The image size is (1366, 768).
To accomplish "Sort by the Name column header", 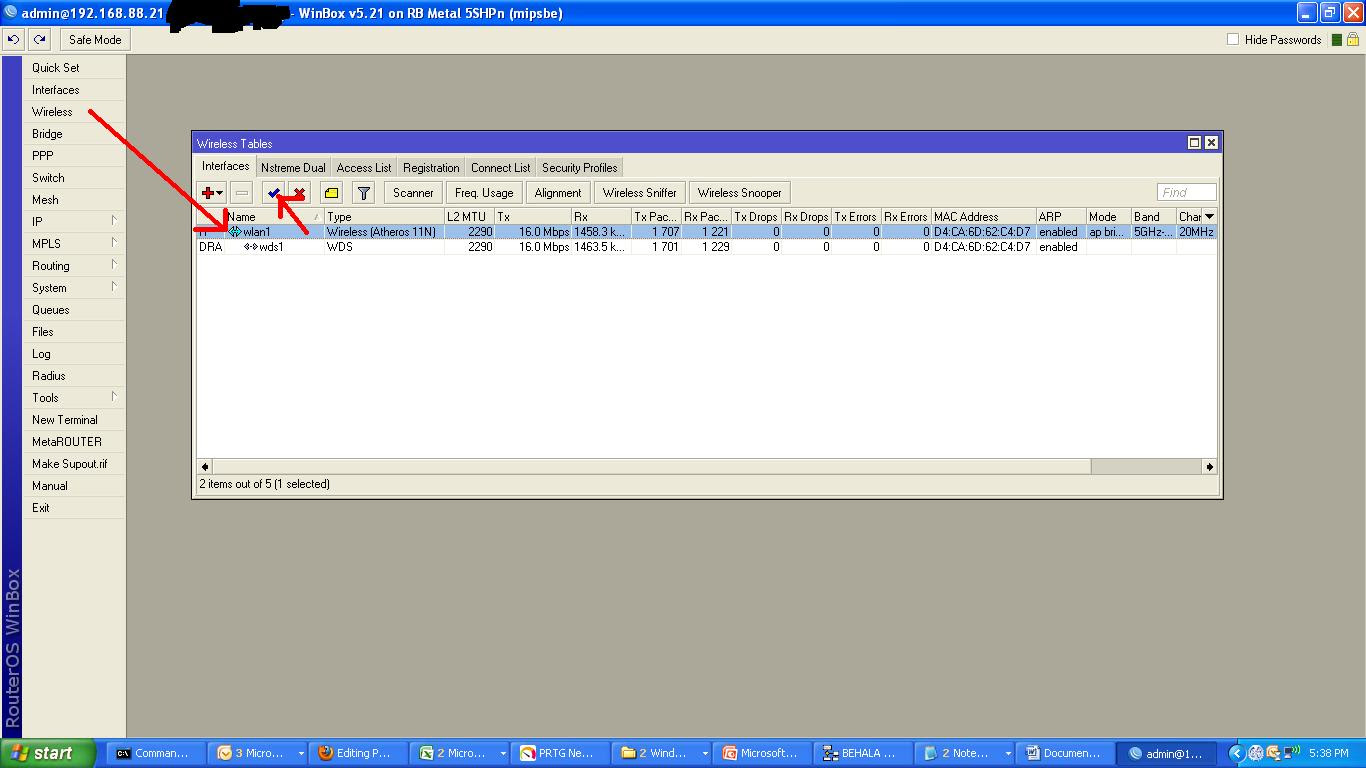I will point(274,217).
